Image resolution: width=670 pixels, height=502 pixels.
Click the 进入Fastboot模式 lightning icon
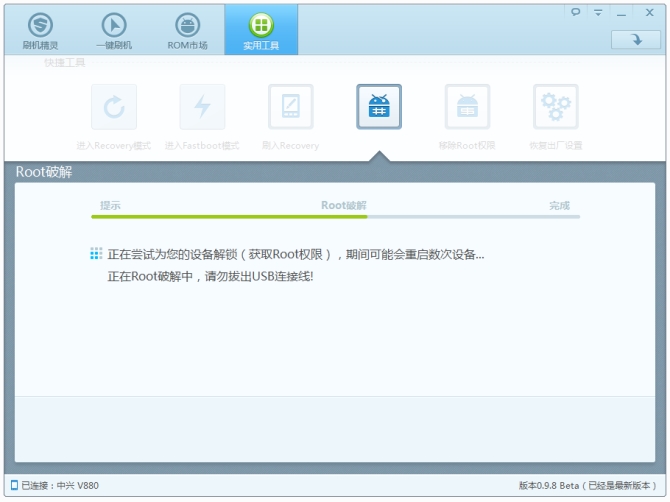coord(202,107)
